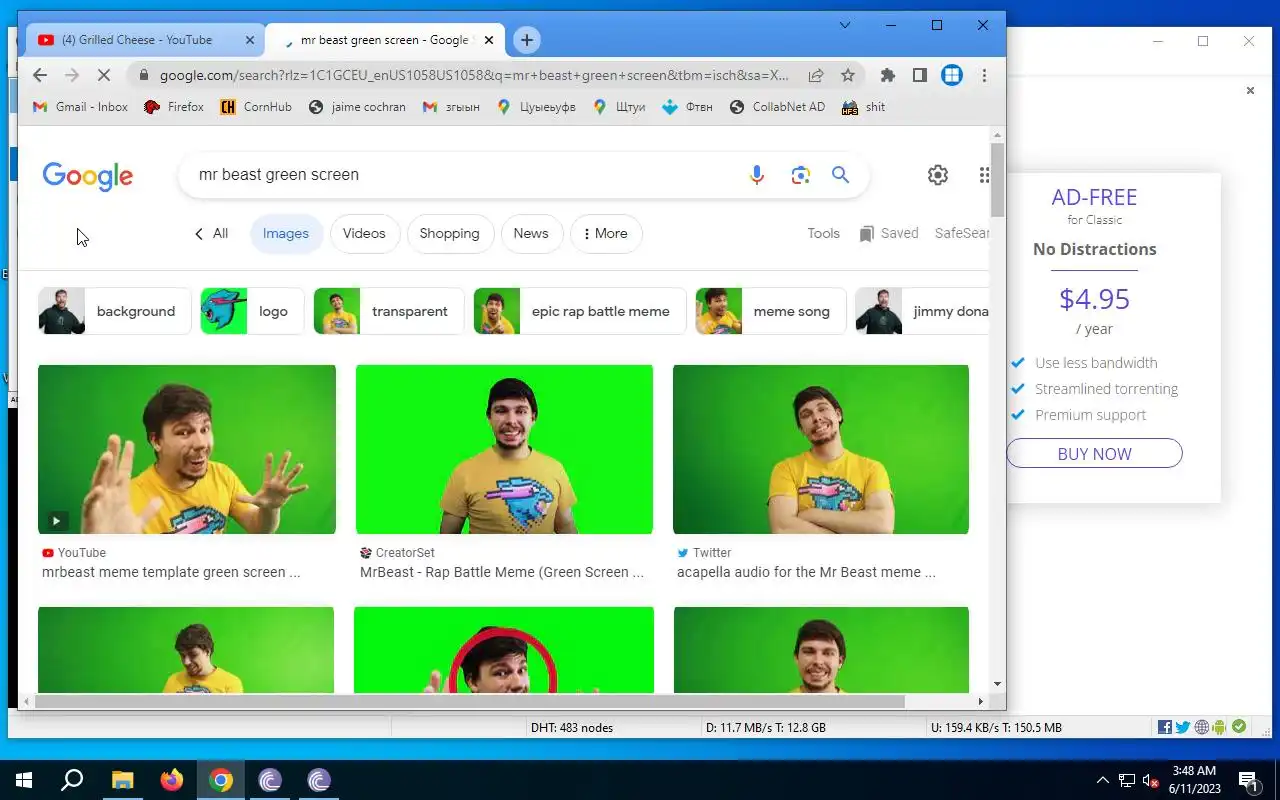The image size is (1280, 800).
Task: Open the notification center
Action: tap(1248, 780)
